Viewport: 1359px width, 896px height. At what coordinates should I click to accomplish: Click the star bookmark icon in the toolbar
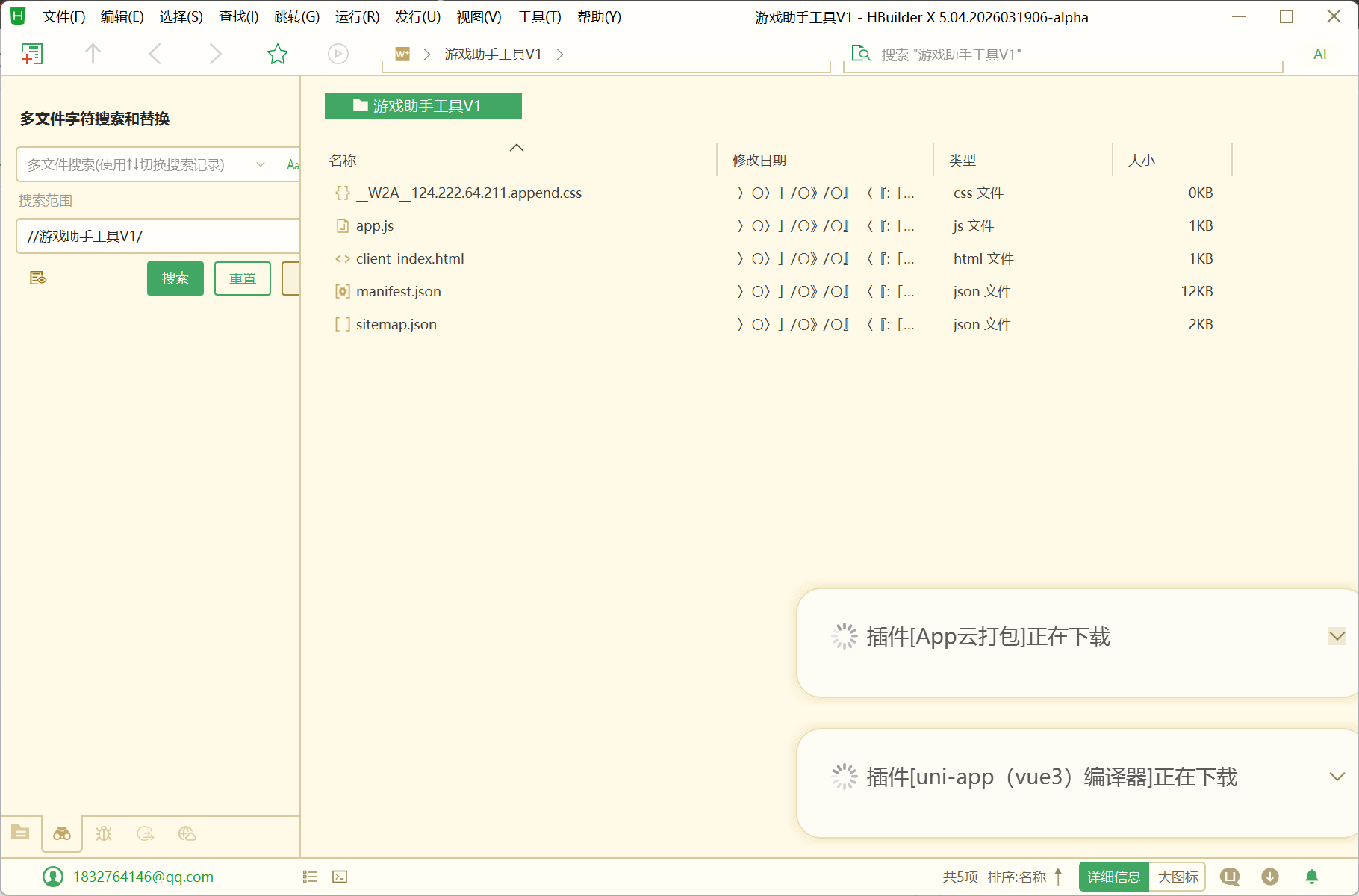click(x=277, y=54)
